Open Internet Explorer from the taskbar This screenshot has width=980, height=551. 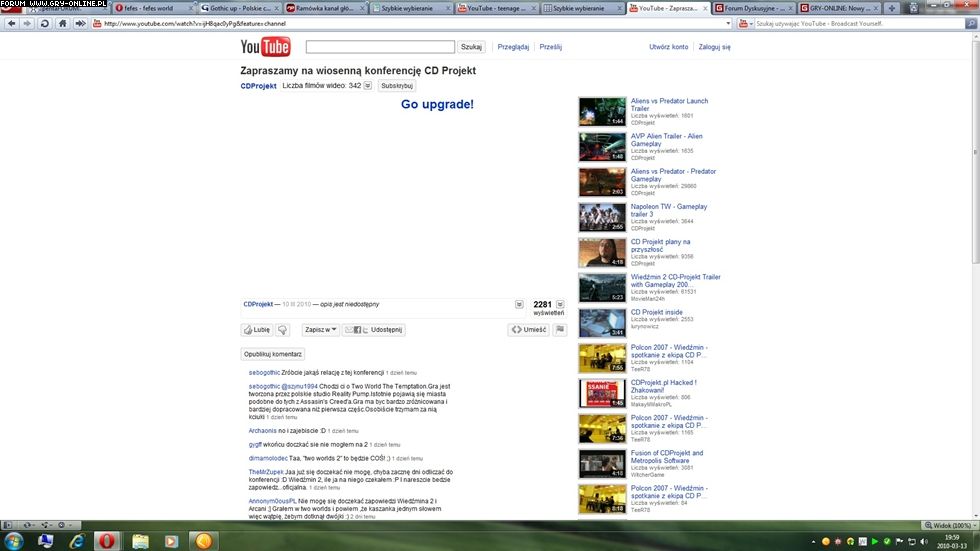77,540
